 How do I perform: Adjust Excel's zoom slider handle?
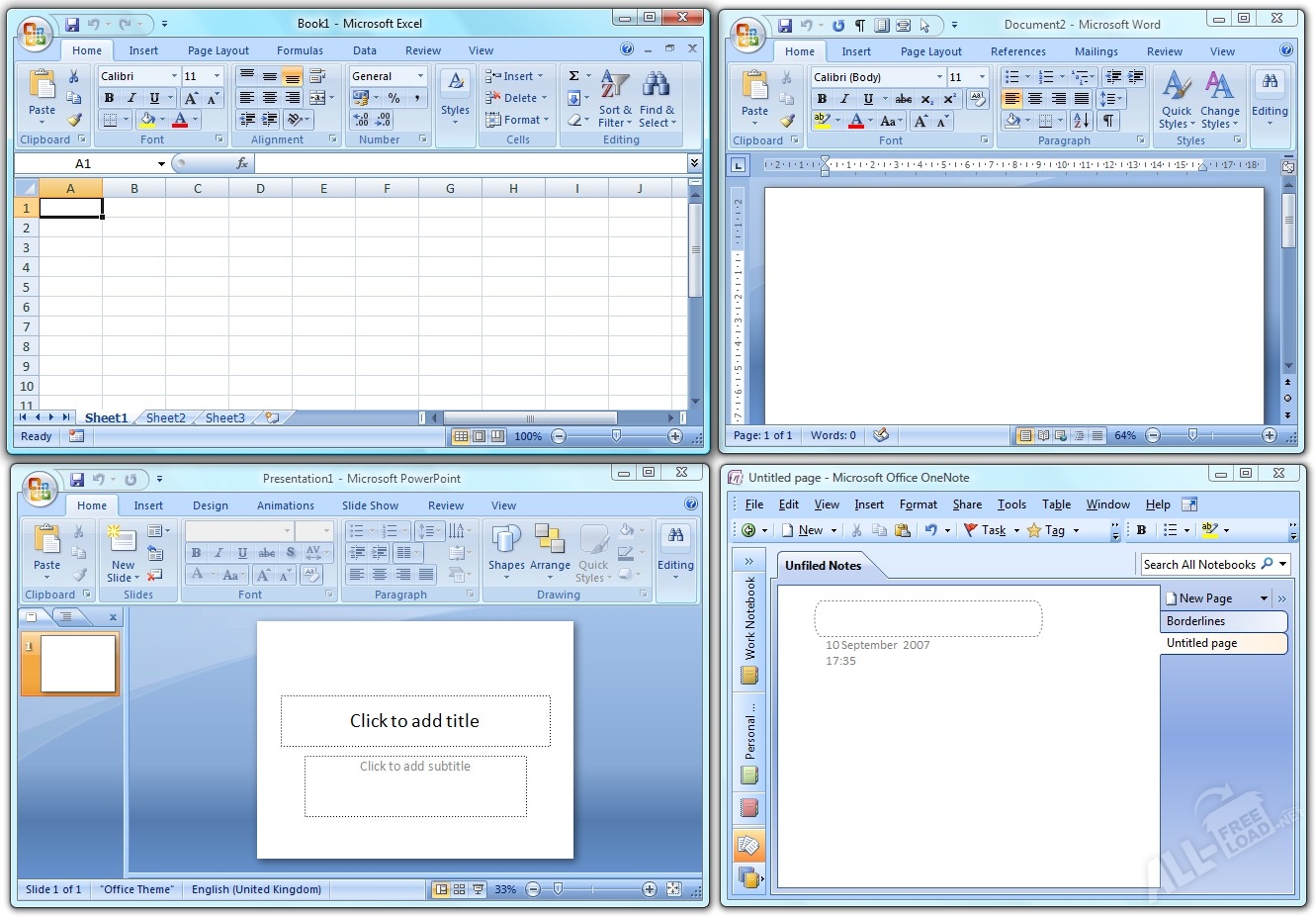coord(617,436)
